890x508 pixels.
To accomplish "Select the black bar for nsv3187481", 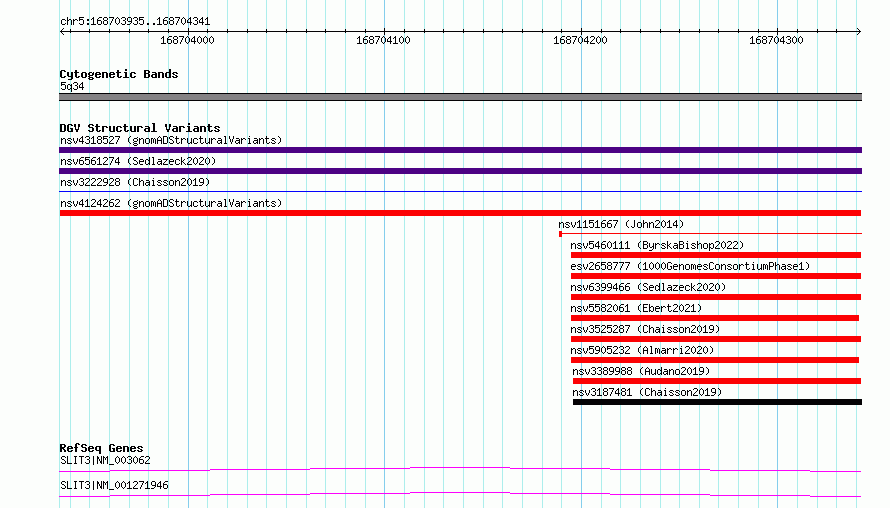I will pyautogui.click(x=717, y=402).
